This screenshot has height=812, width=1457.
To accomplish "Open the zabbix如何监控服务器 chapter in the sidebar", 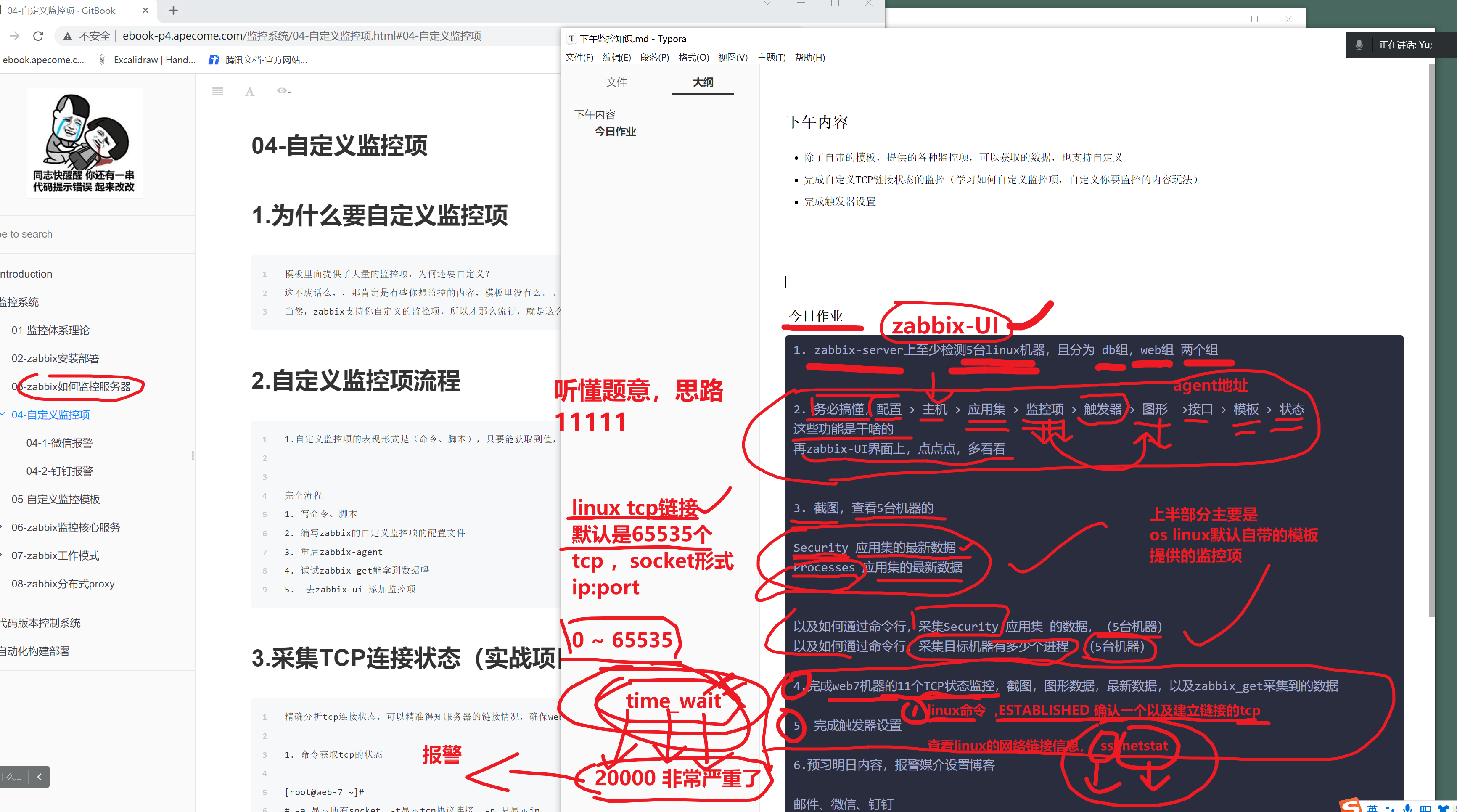I will pos(71,387).
